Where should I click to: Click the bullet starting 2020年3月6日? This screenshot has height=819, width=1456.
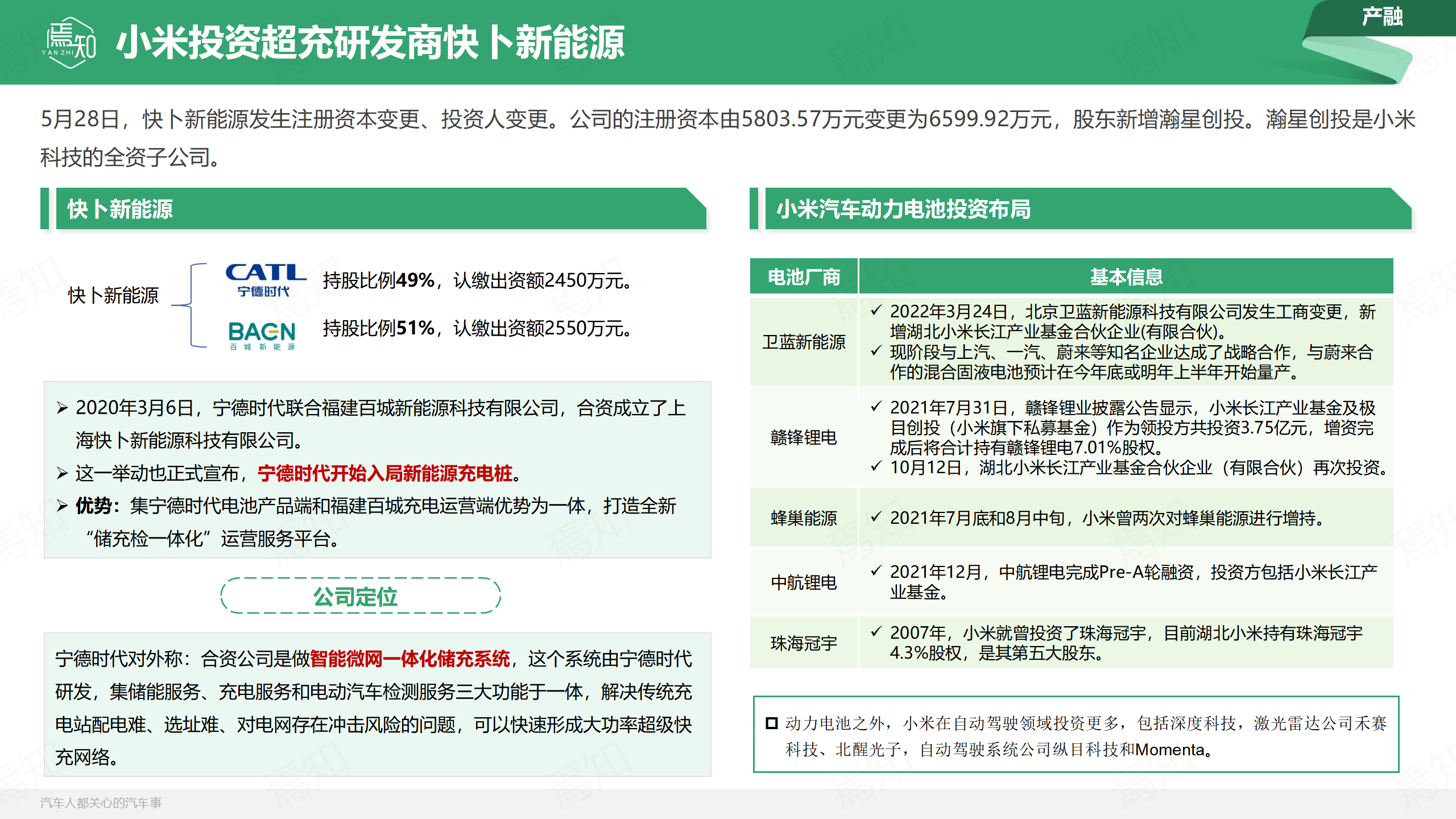[x=373, y=424]
